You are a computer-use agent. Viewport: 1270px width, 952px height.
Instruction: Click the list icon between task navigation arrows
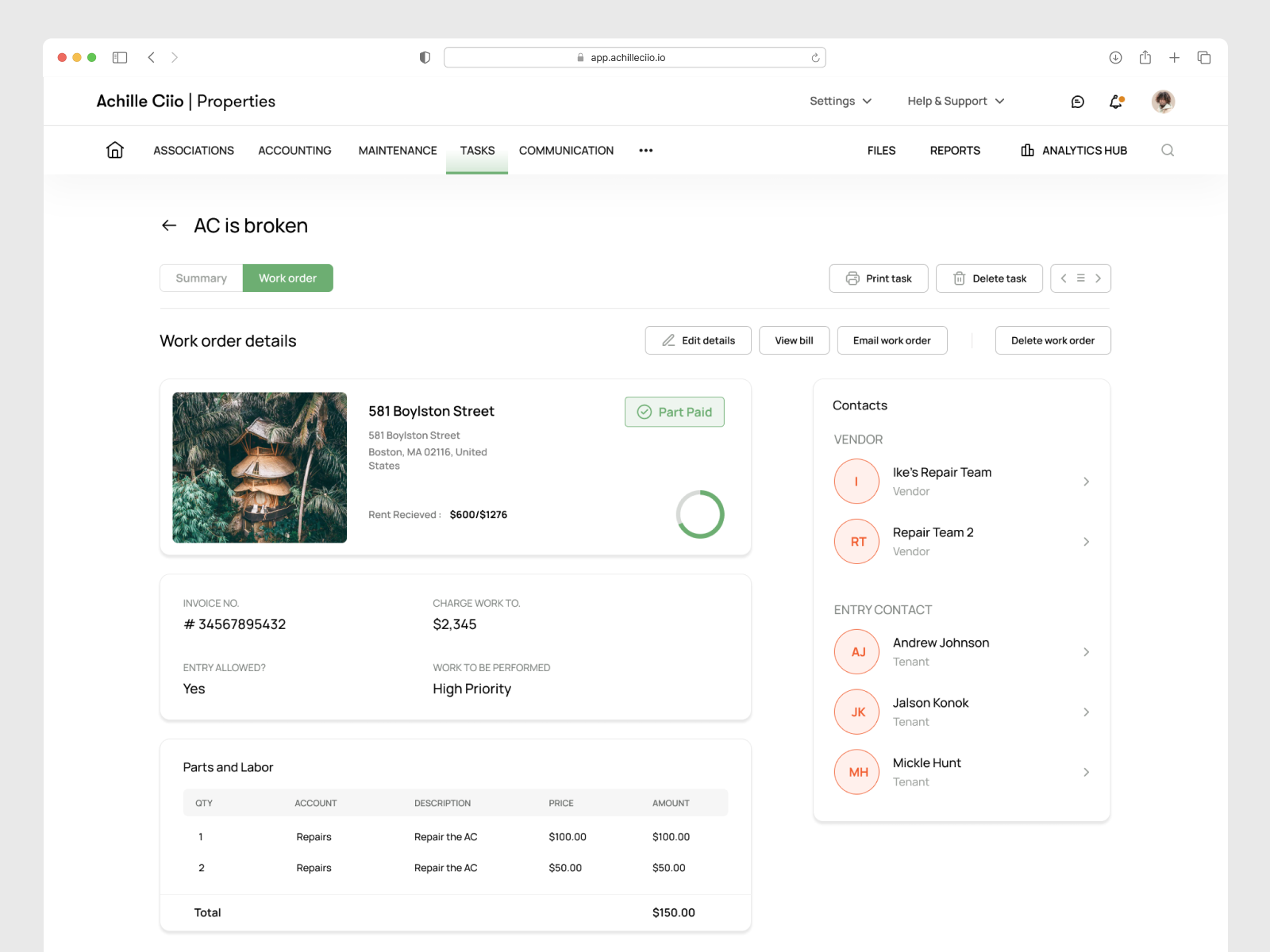click(1080, 278)
